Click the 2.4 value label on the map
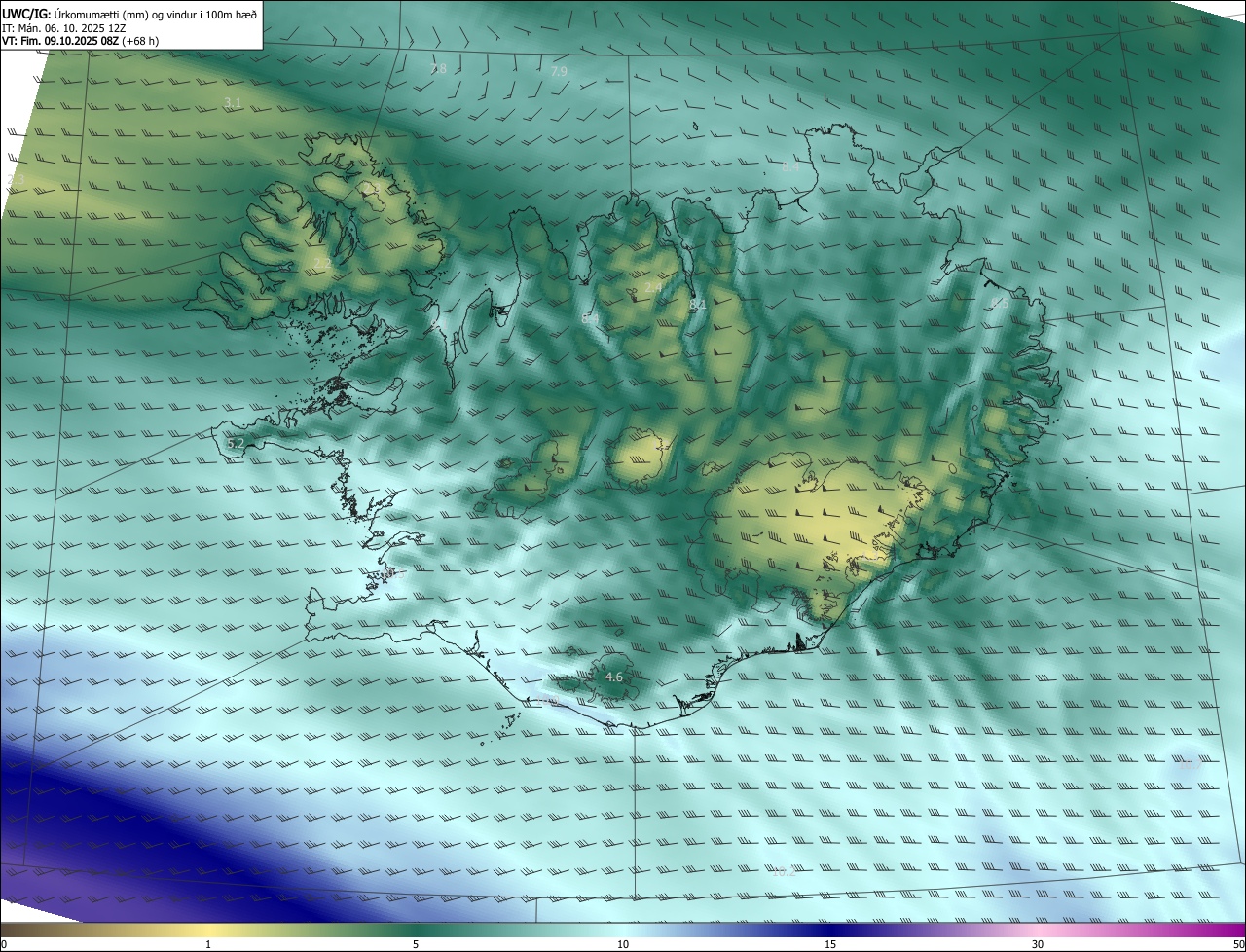The height and width of the screenshot is (952, 1246). pos(653,288)
